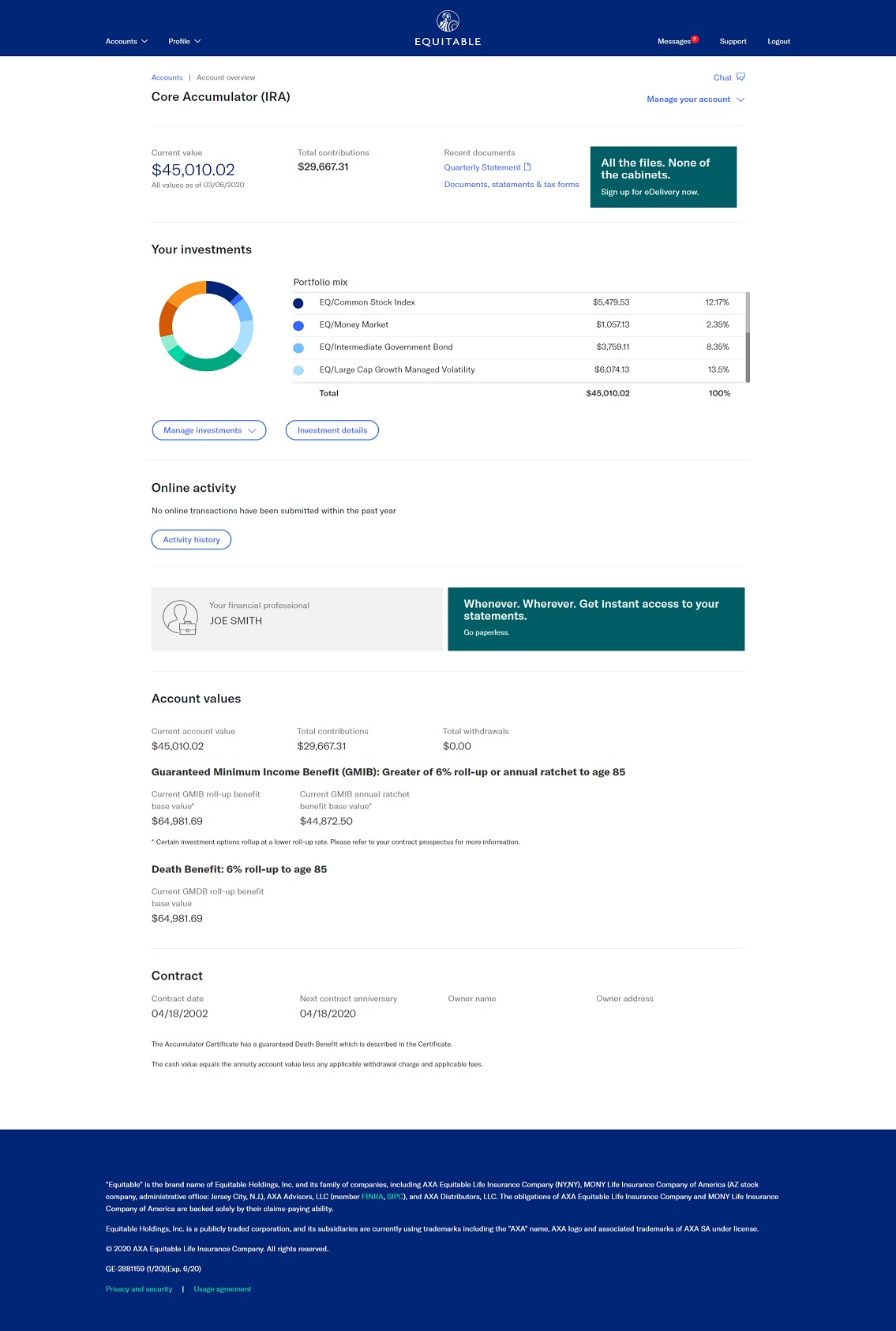This screenshot has height=1331, width=896.
Task: Click the Quarterly Statement document icon
Action: [x=527, y=167]
